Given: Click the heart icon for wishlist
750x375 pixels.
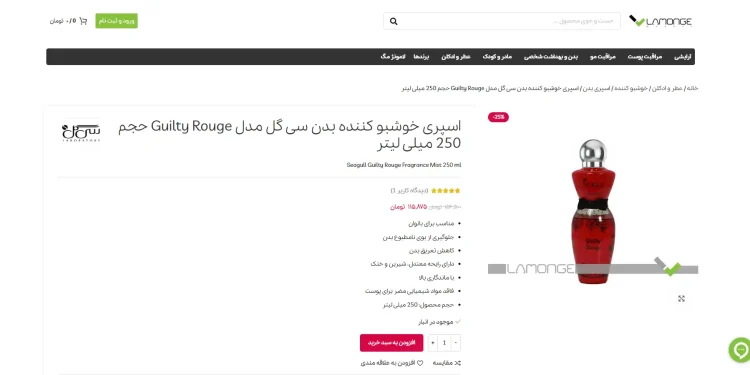Looking at the screenshot, I should point(420,363).
